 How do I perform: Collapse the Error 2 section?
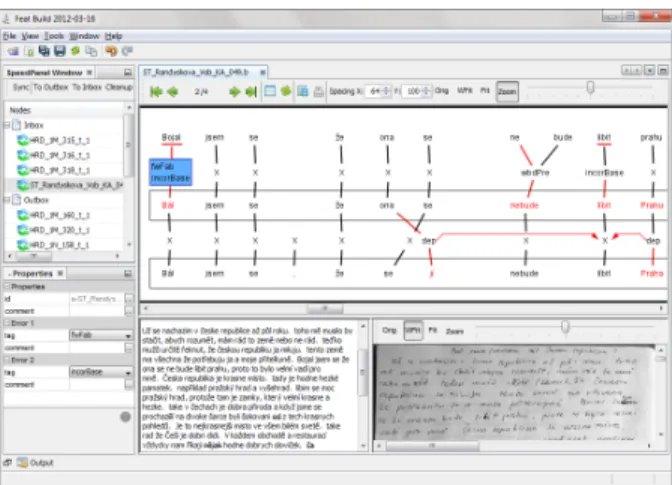point(7,360)
